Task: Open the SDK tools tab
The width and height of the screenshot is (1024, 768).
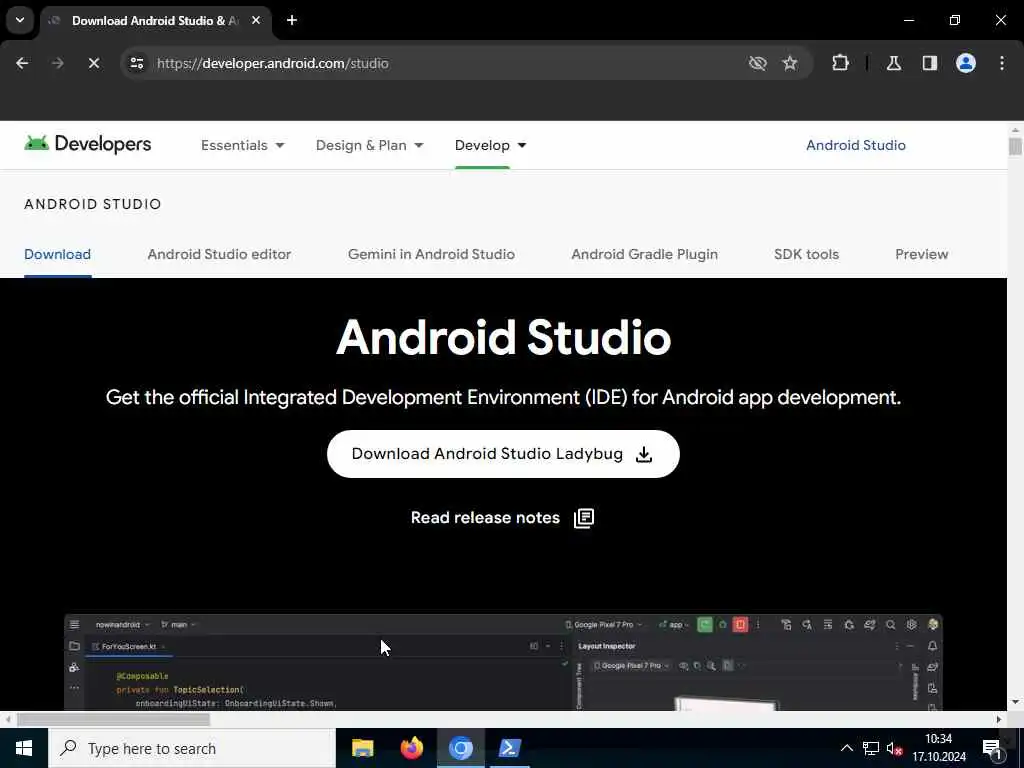Action: pyautogui.click(x=806, y=254)
